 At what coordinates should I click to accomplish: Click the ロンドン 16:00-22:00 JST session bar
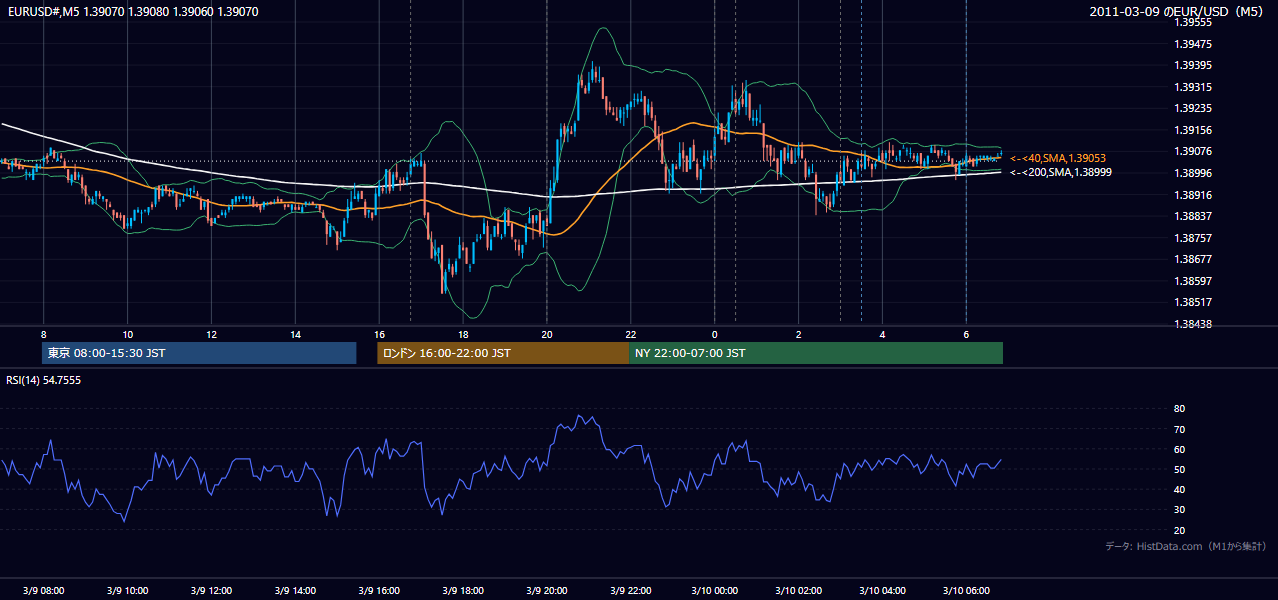click(x=503, y=353)
